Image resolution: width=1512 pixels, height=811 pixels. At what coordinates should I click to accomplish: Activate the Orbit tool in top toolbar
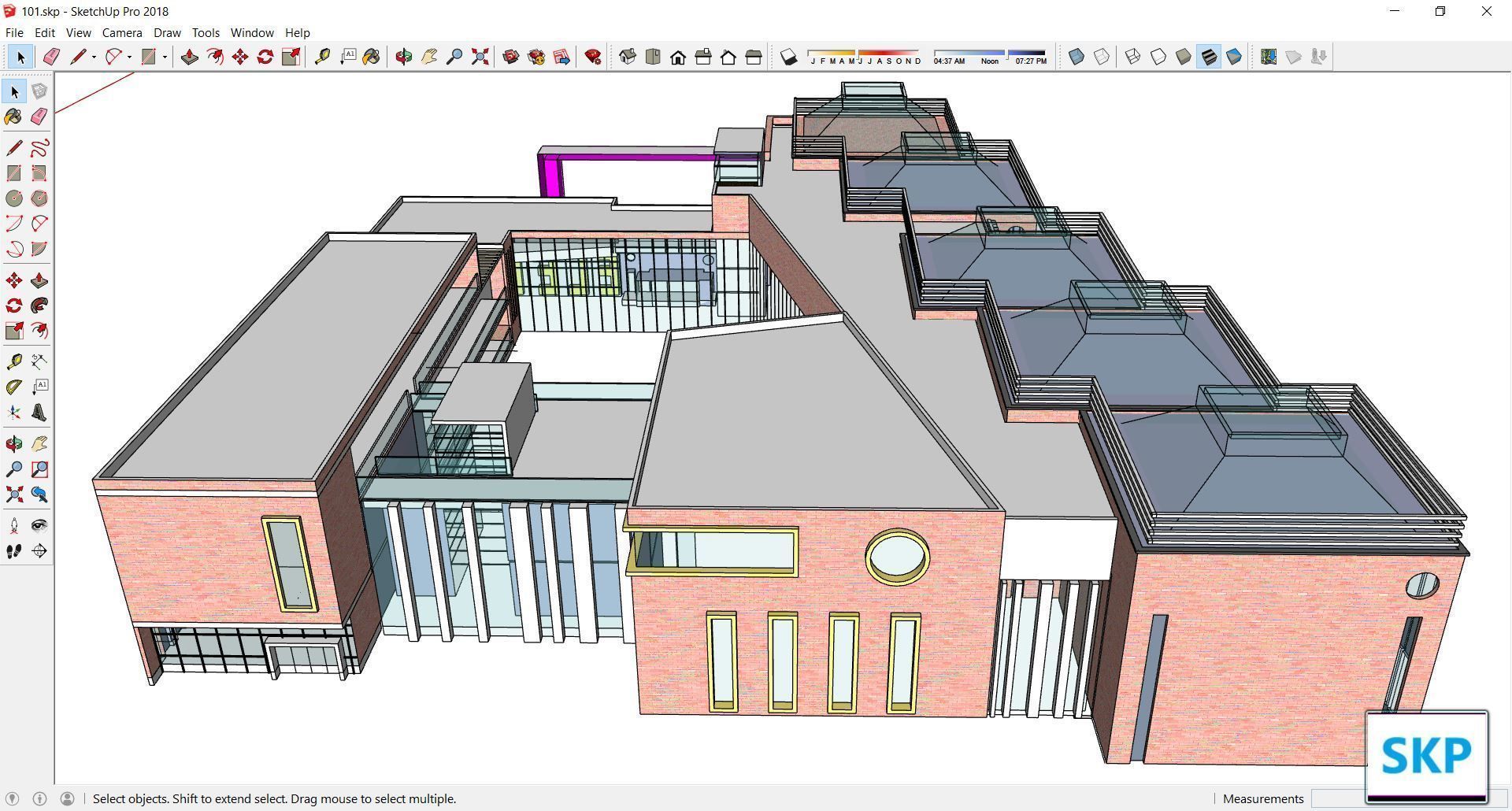pyautogui.click(x=404, y=57)
